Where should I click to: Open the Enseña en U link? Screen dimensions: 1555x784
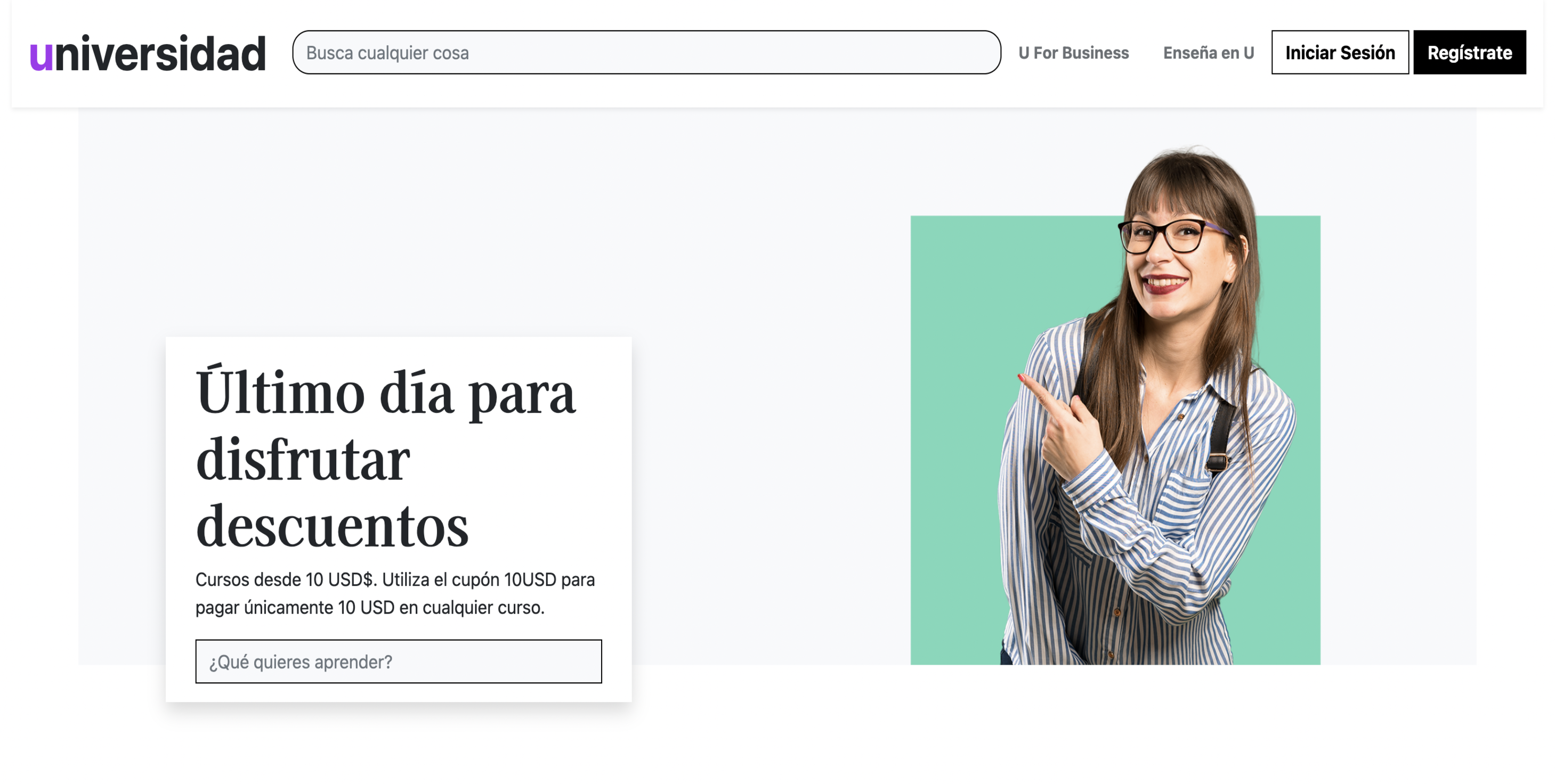(x=1209, y=53)
